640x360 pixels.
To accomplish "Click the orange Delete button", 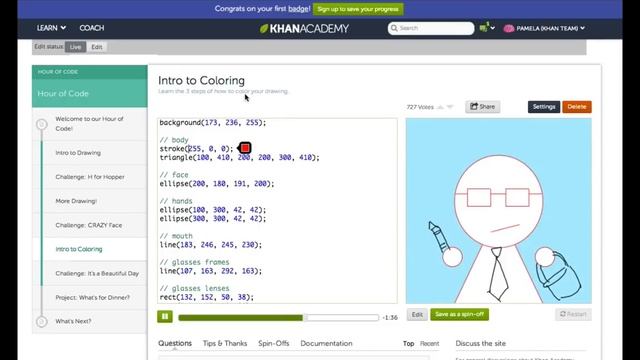I will (x=577, y=107).
